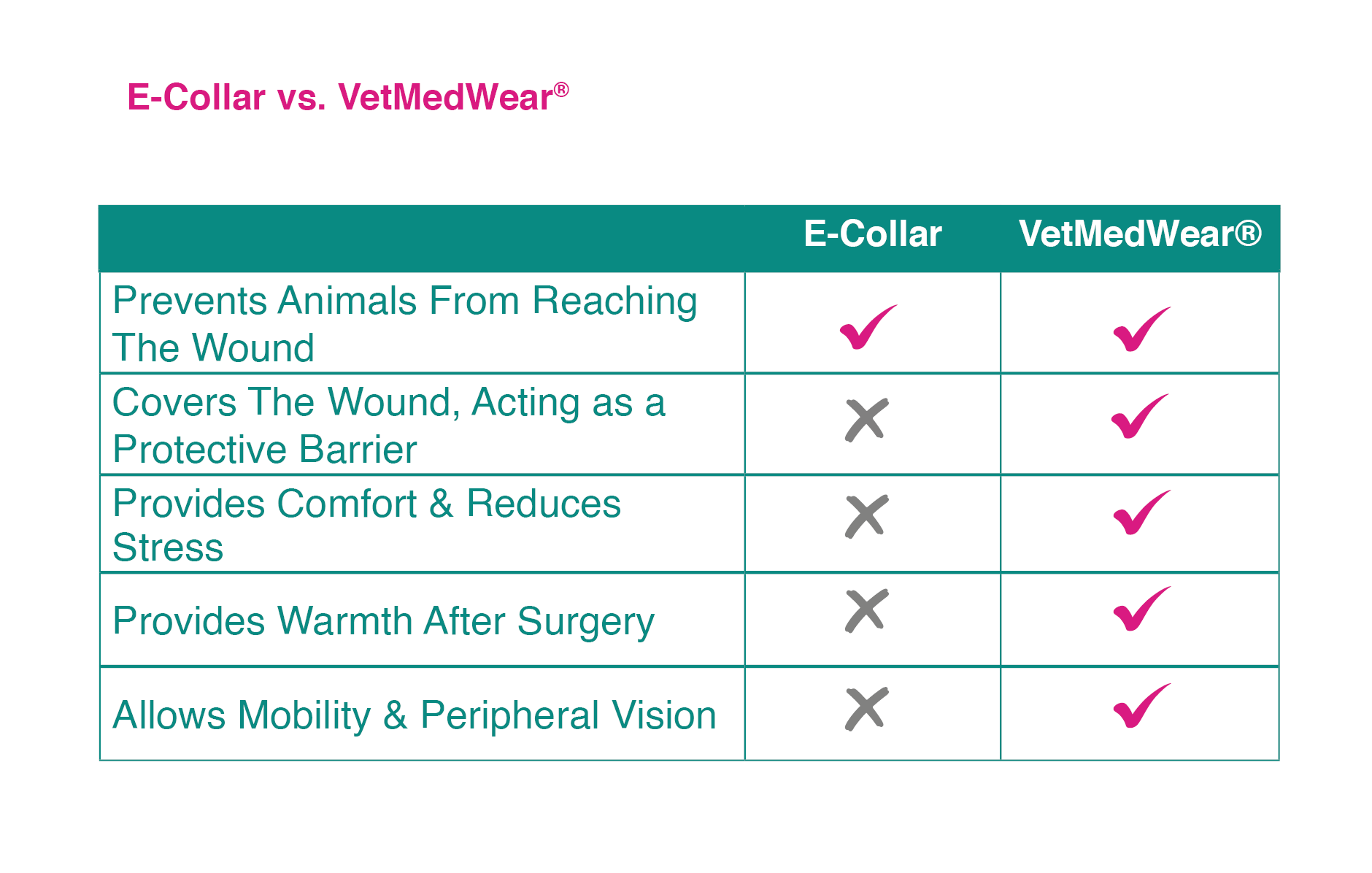Click the Allows Mobility & Peripheral Vision label
The width and height of the screenshot is (1372, 873).
(414, 715)
